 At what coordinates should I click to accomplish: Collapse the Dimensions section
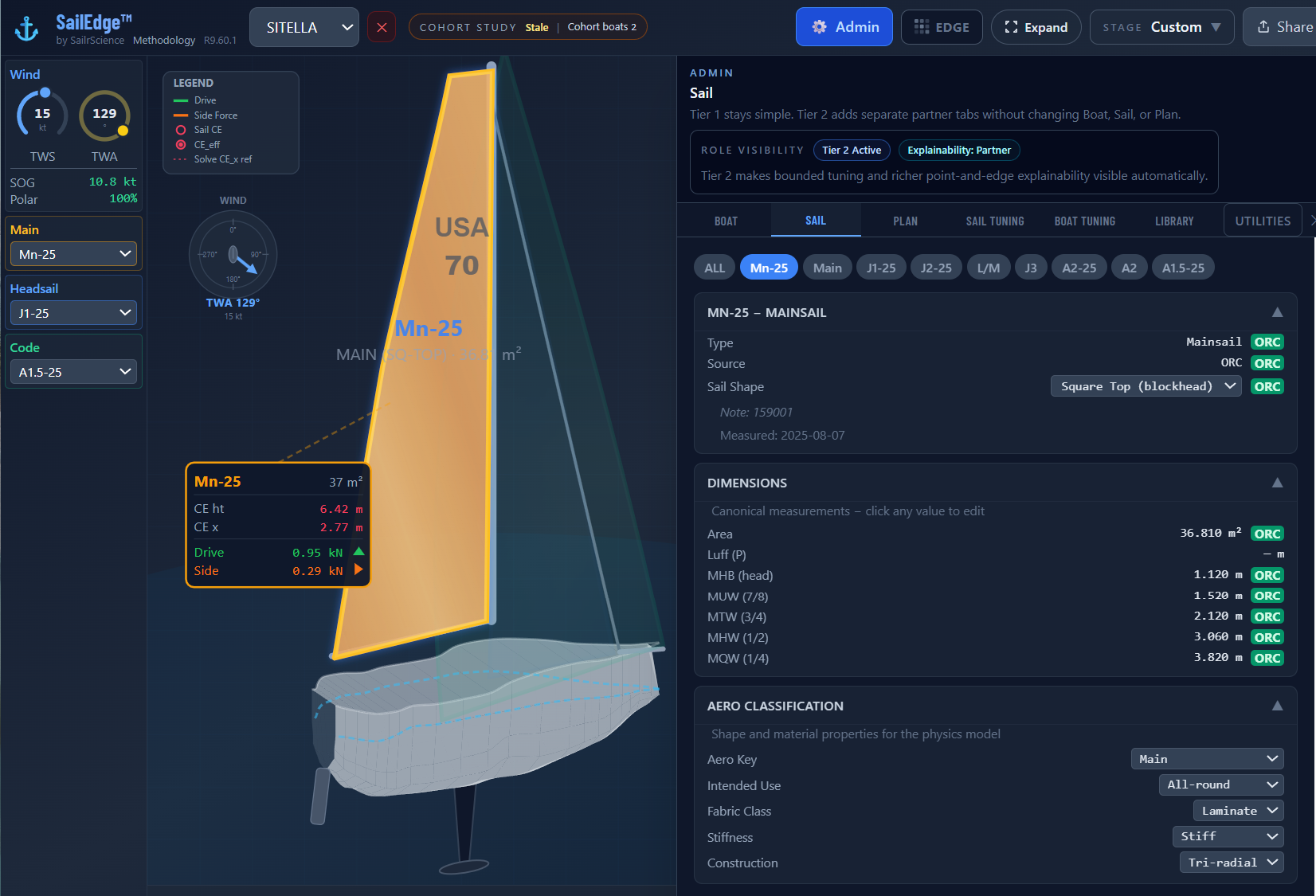[x=1278, y=483]
